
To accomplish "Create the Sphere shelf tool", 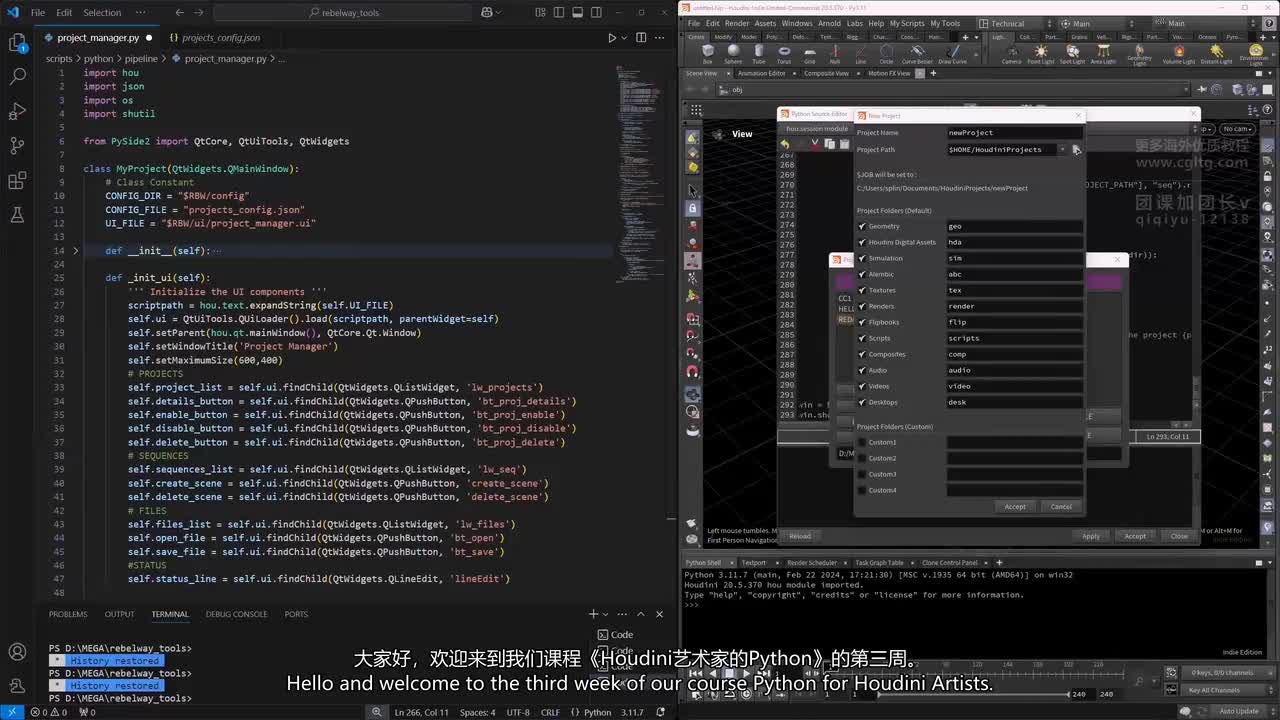I will click(x=733, y=53).
